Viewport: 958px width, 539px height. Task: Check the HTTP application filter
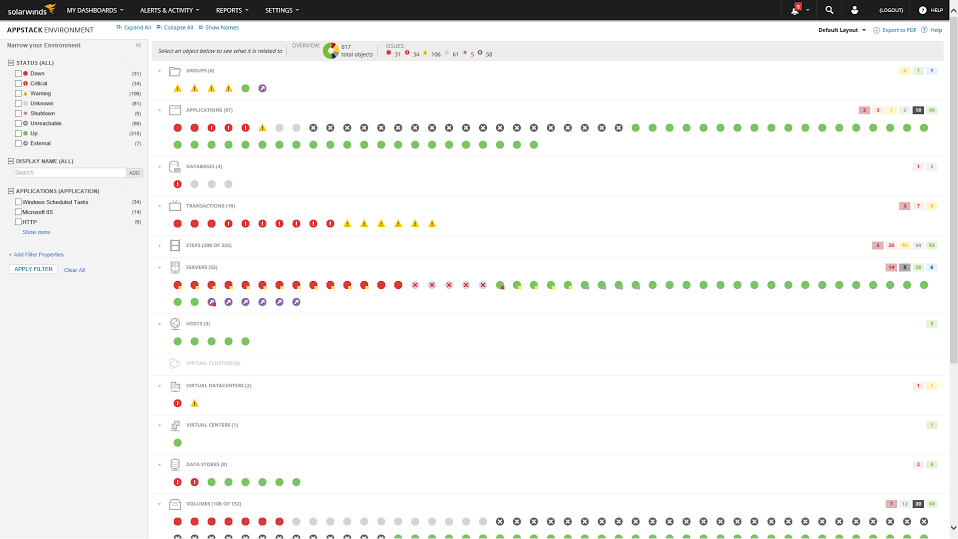pos(18,222)
